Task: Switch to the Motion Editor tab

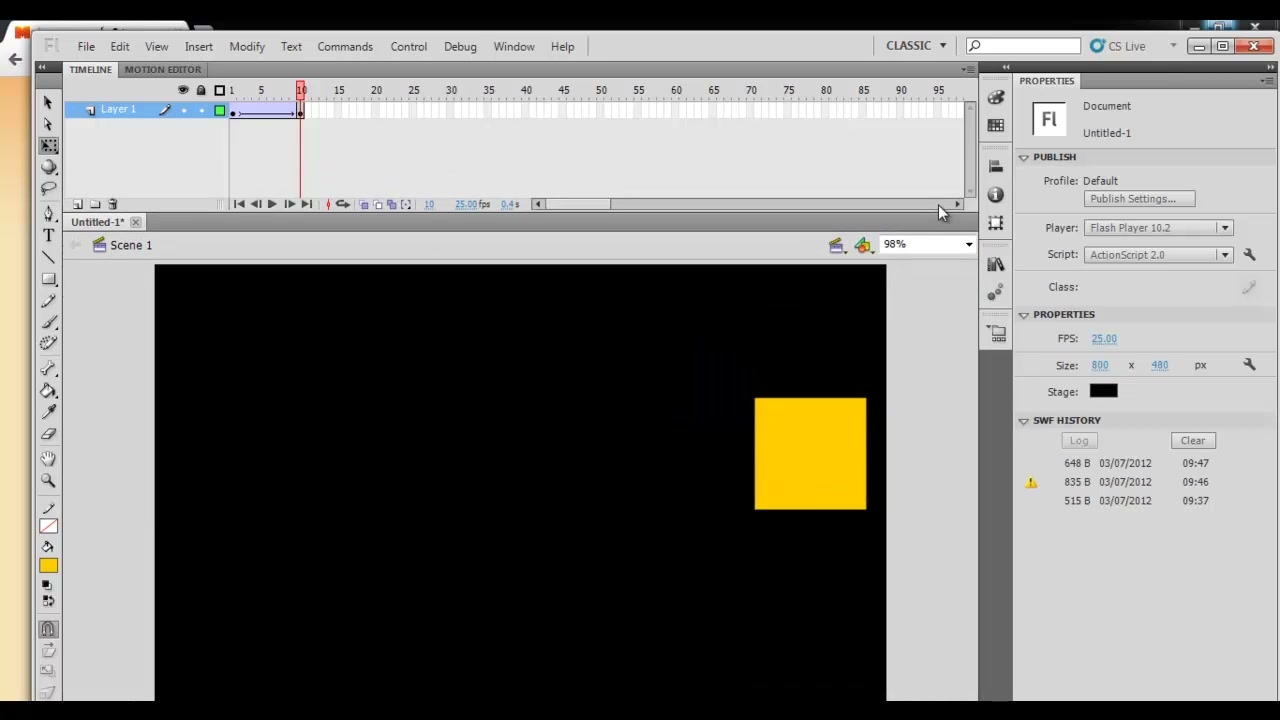Action: 163,69
